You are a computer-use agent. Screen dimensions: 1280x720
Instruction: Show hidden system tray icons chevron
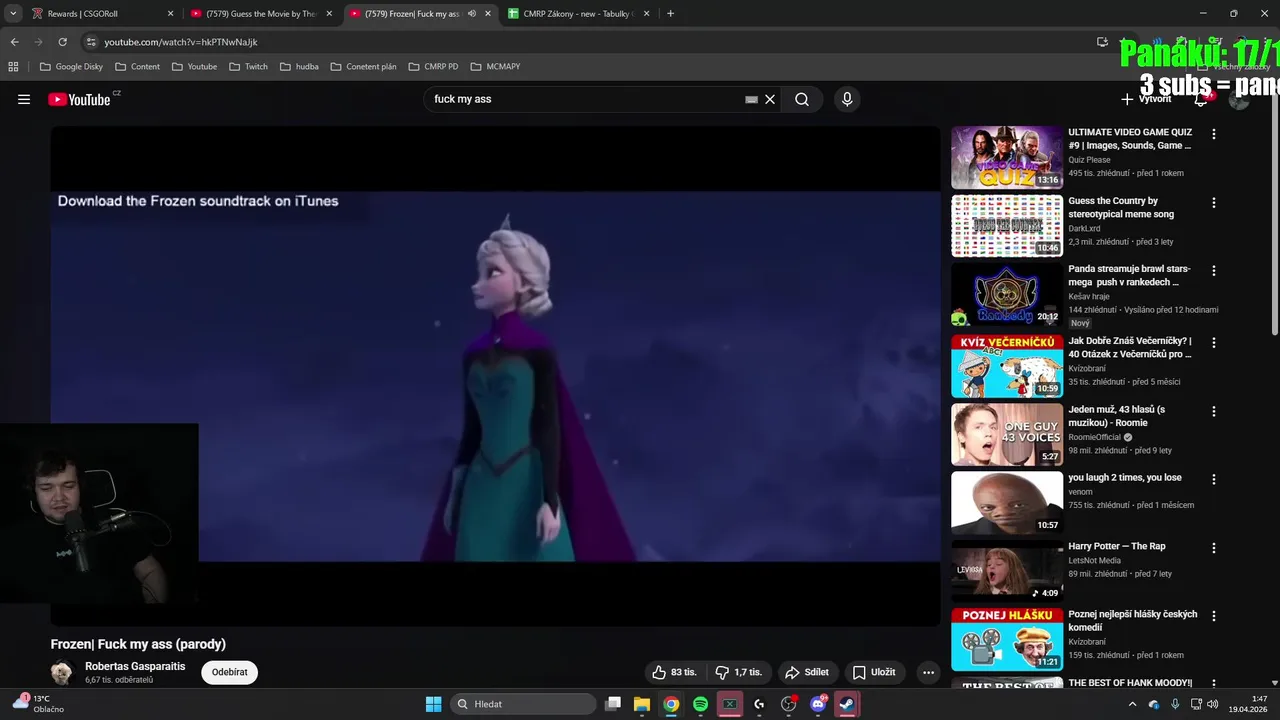1132,704
